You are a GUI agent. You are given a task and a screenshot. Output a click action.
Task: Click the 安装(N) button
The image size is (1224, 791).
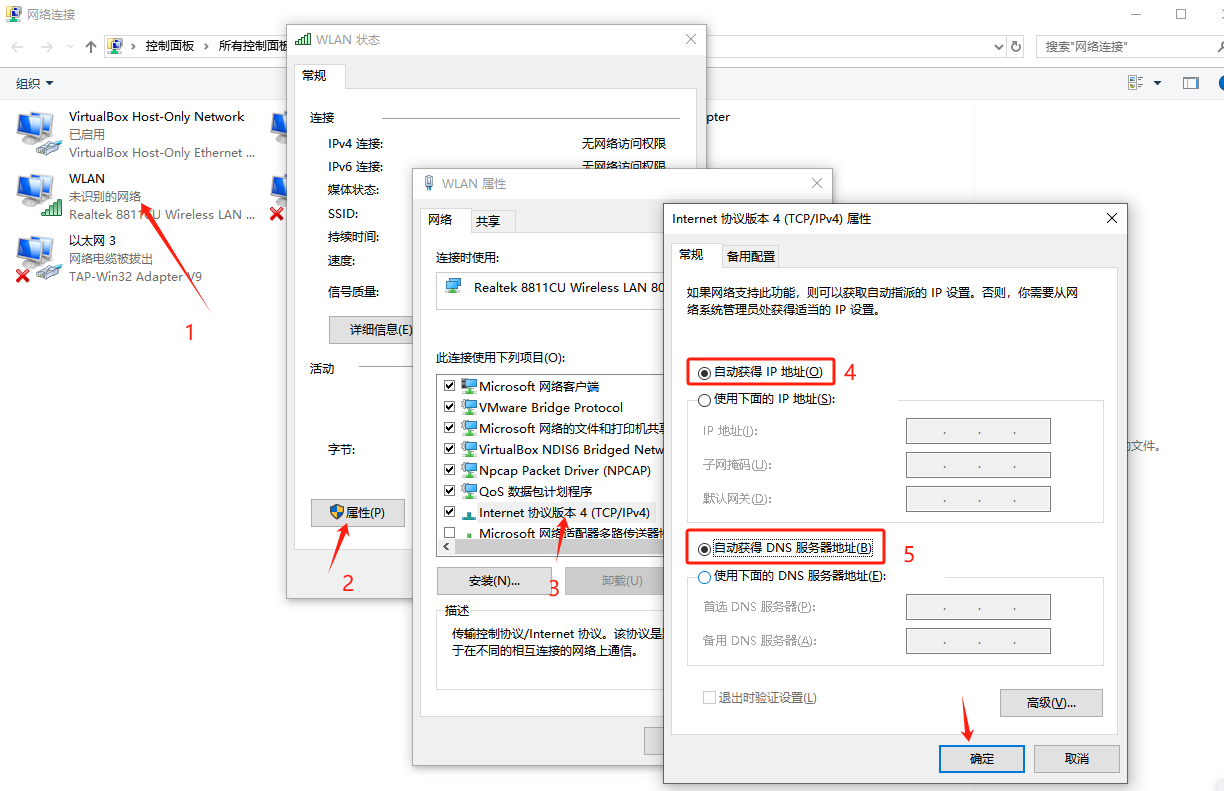[x=494, y=580]
